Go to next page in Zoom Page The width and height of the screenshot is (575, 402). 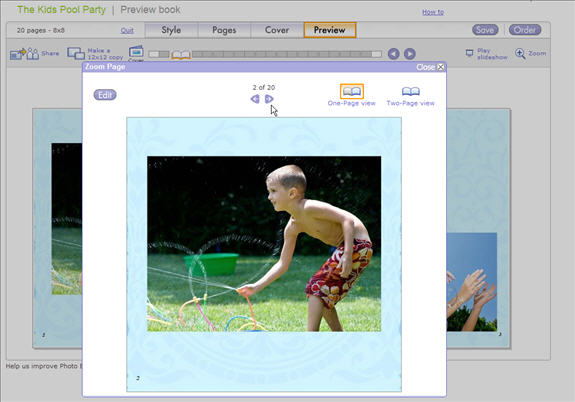269,99
